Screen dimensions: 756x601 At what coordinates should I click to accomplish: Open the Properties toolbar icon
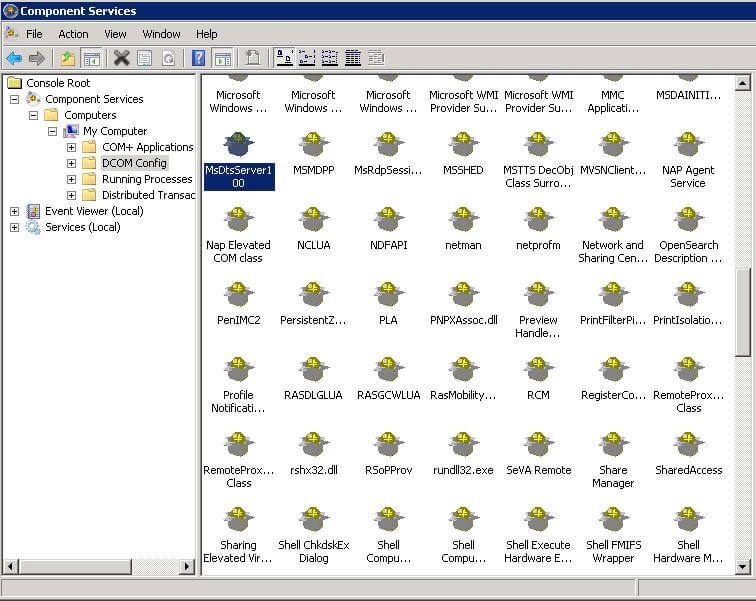pos(145,59)
